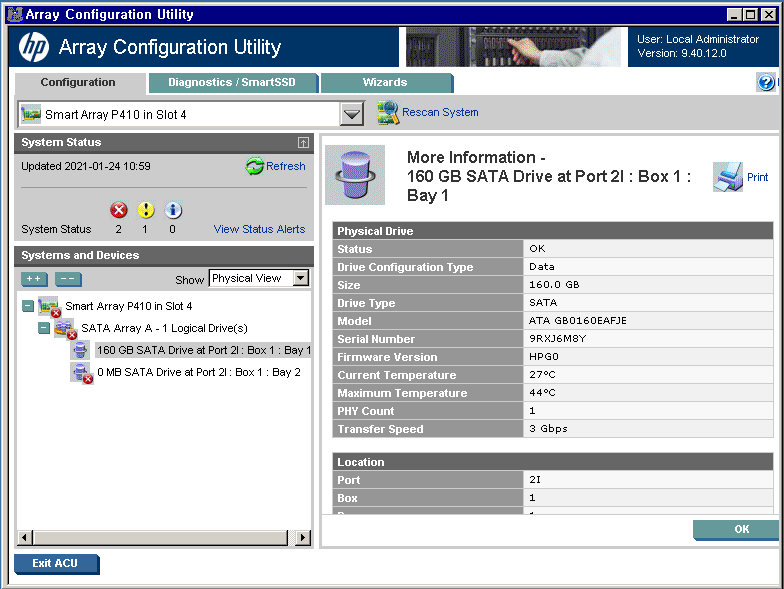Click the tree horizontal scrollbar left arrow
Viewport: 784px width, 589px height.
point(24,538)
